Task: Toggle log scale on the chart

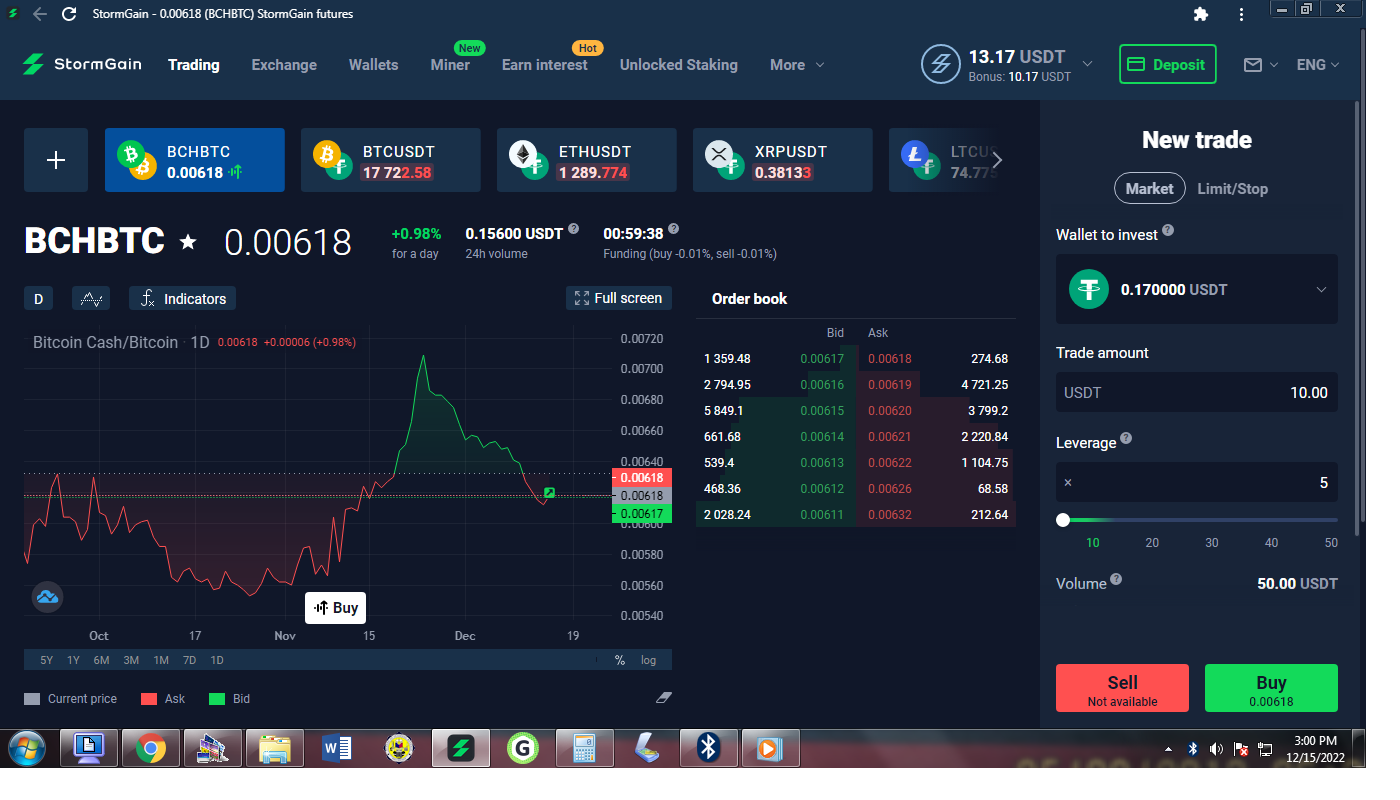Action: [x=649, y=660]
